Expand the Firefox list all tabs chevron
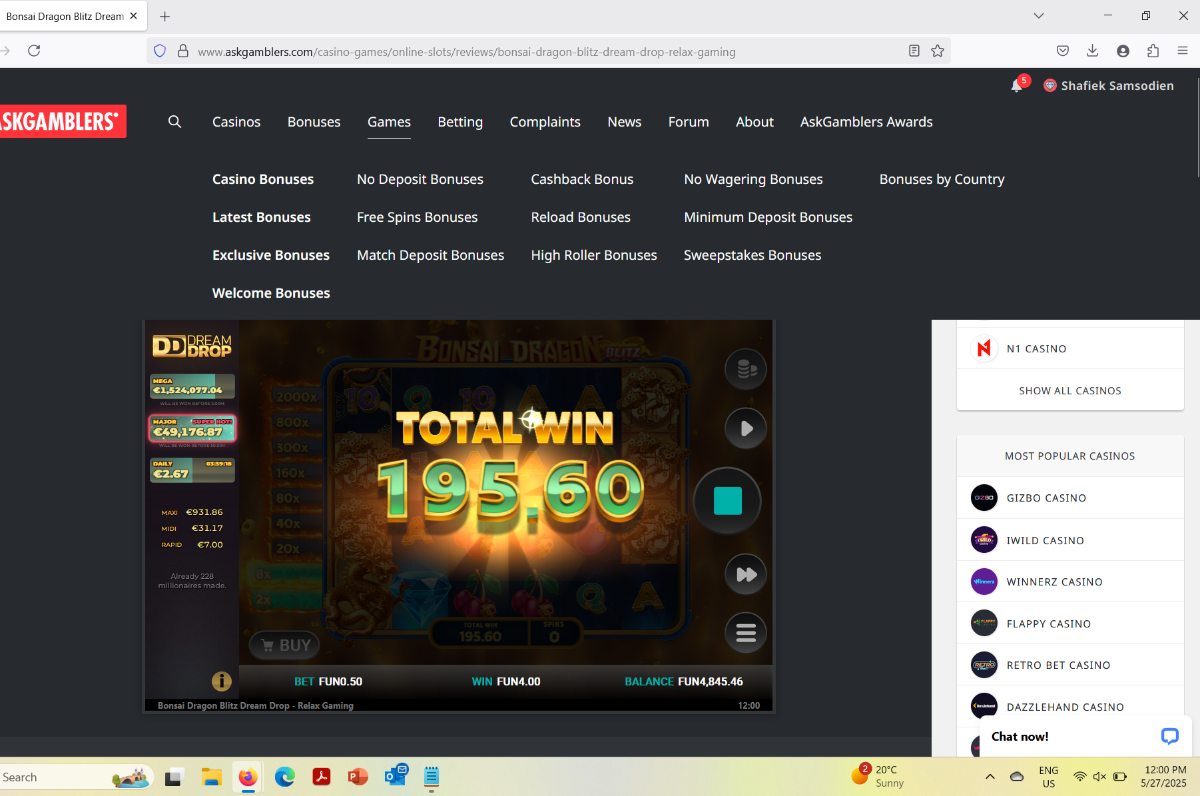This screenshot has width=1200, height=796. [1039, 16]
